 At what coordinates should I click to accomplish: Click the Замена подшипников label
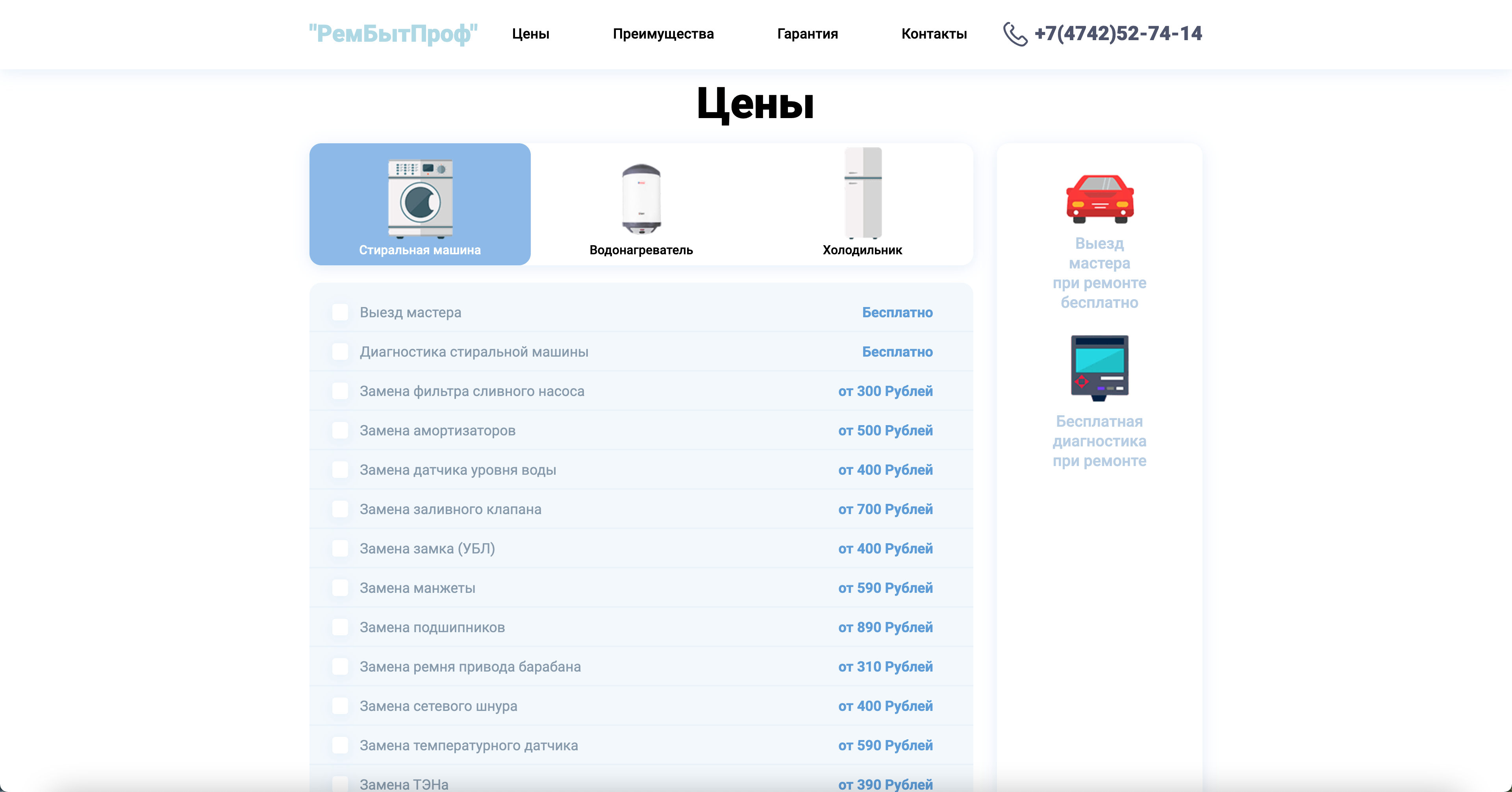pos(432,627)
